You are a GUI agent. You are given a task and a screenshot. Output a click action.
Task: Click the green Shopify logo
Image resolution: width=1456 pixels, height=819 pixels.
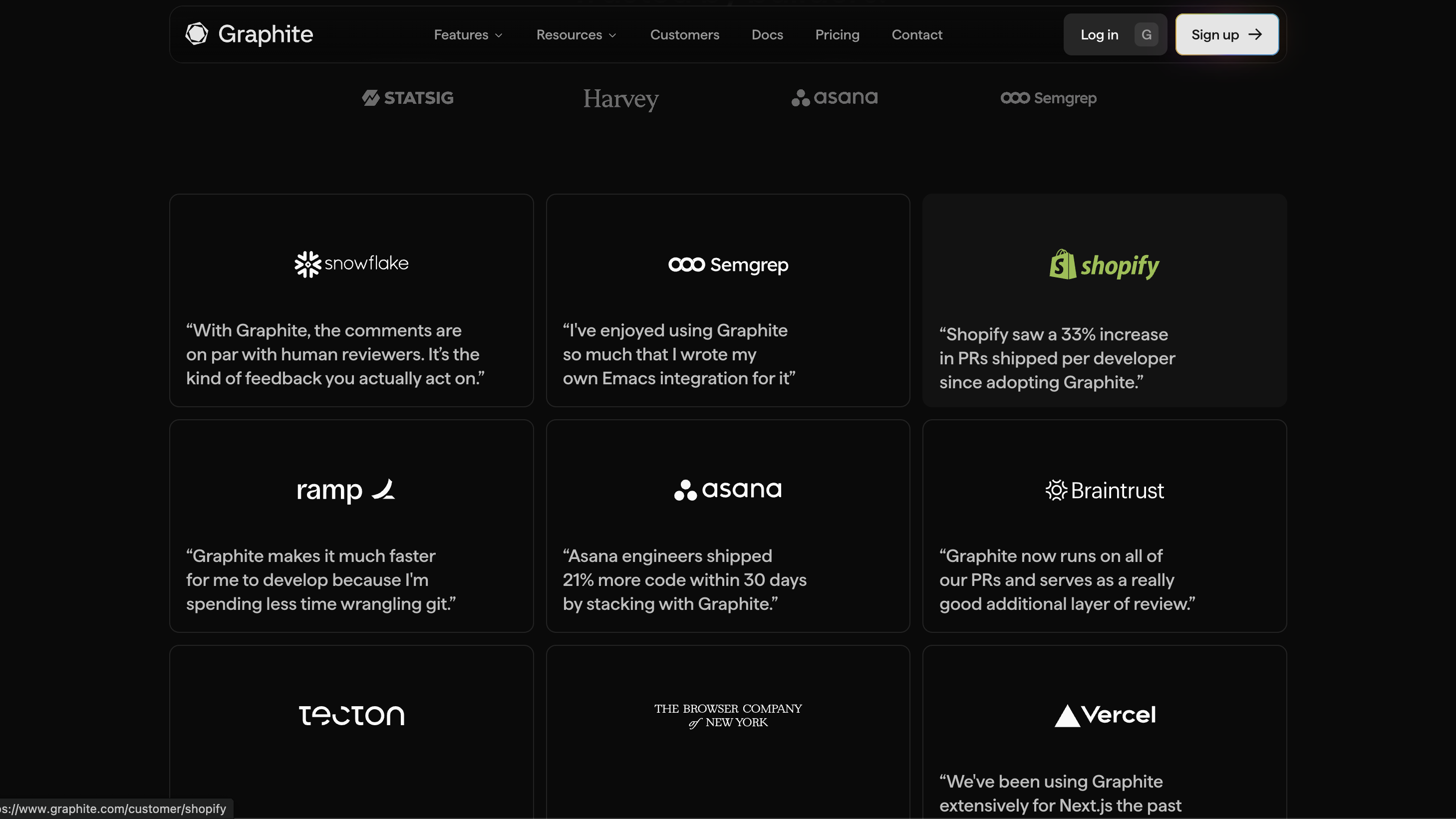pos(1104,265)
